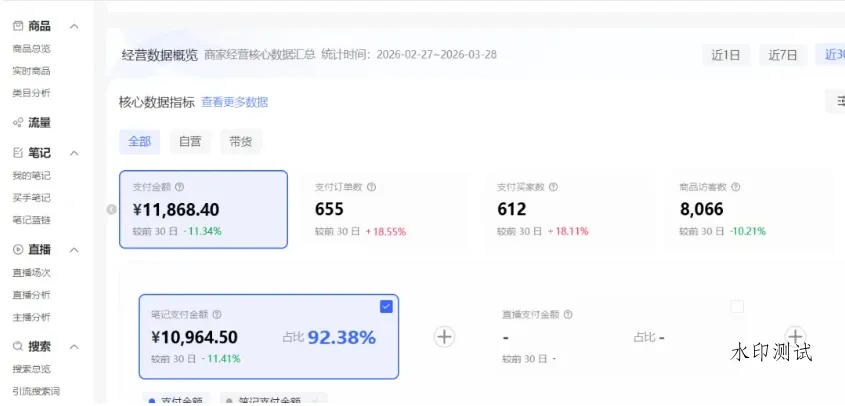Open help icon next to 商品访客数
The image size is (845, 406).
point(735,187)
